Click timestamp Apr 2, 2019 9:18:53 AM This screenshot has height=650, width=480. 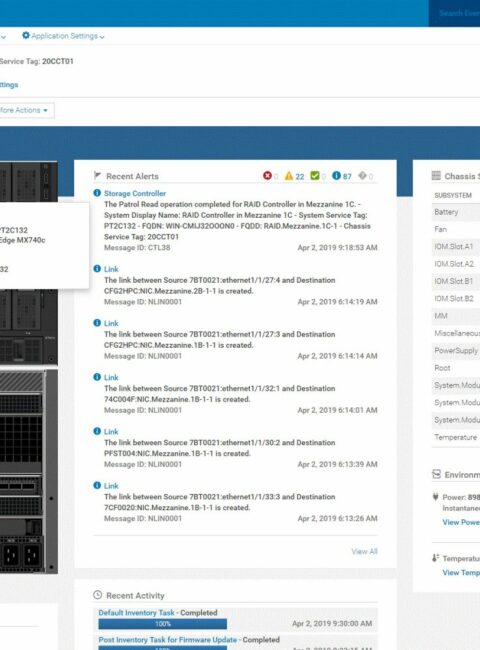pos(337,248)
